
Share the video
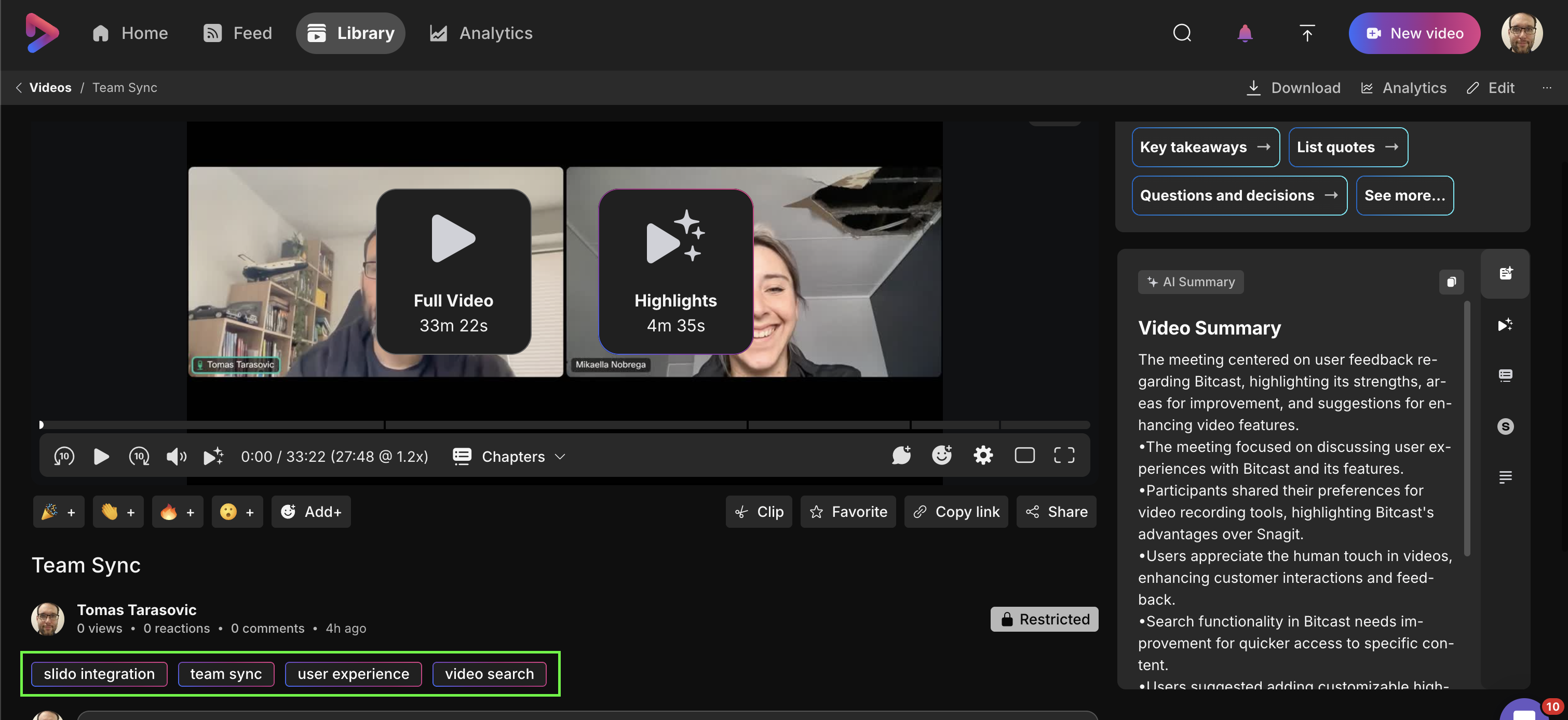click(x=1056, y=512)
